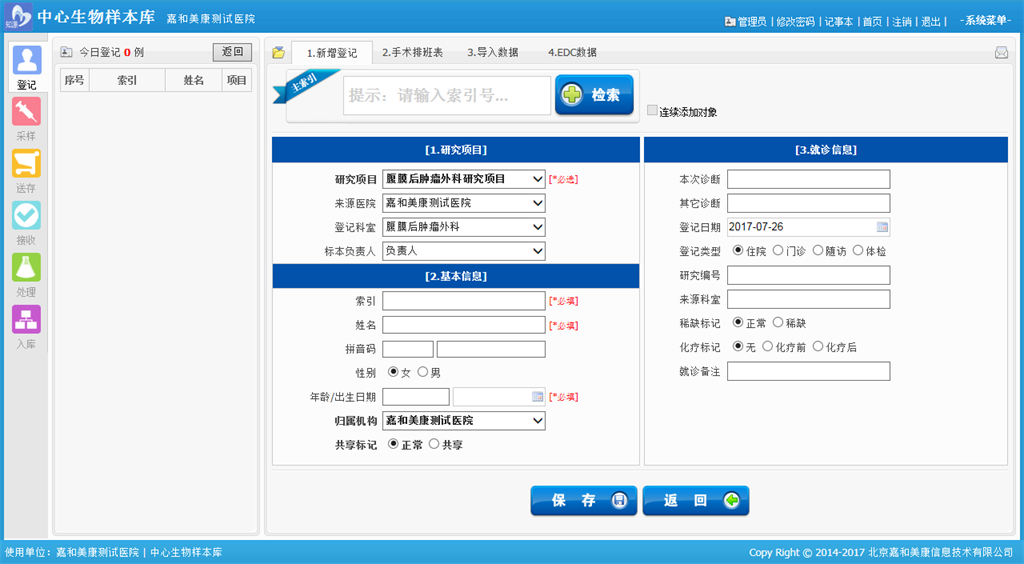
Task: Open the 采样 sampling sidebar icon
Action: (x=26, y=112)
